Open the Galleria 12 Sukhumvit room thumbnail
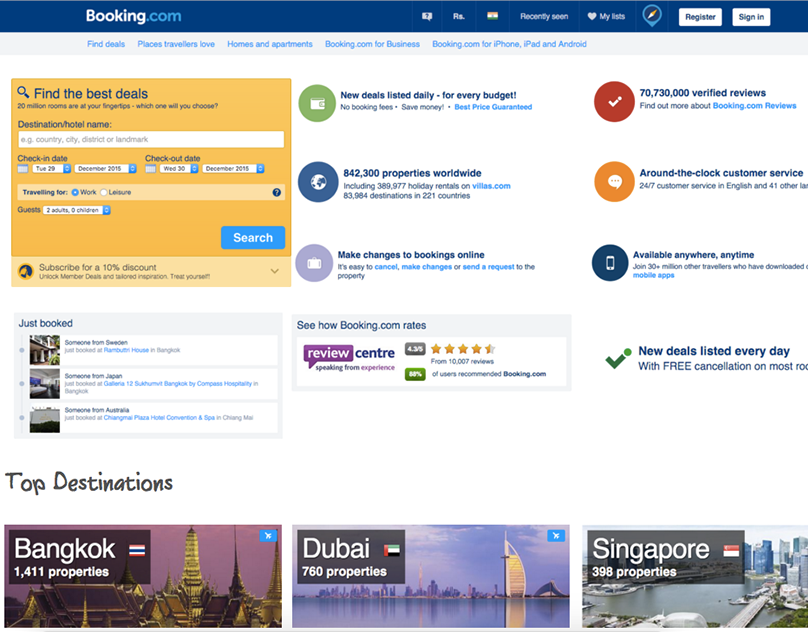808x632 pixels. click(x=45, y=384)
